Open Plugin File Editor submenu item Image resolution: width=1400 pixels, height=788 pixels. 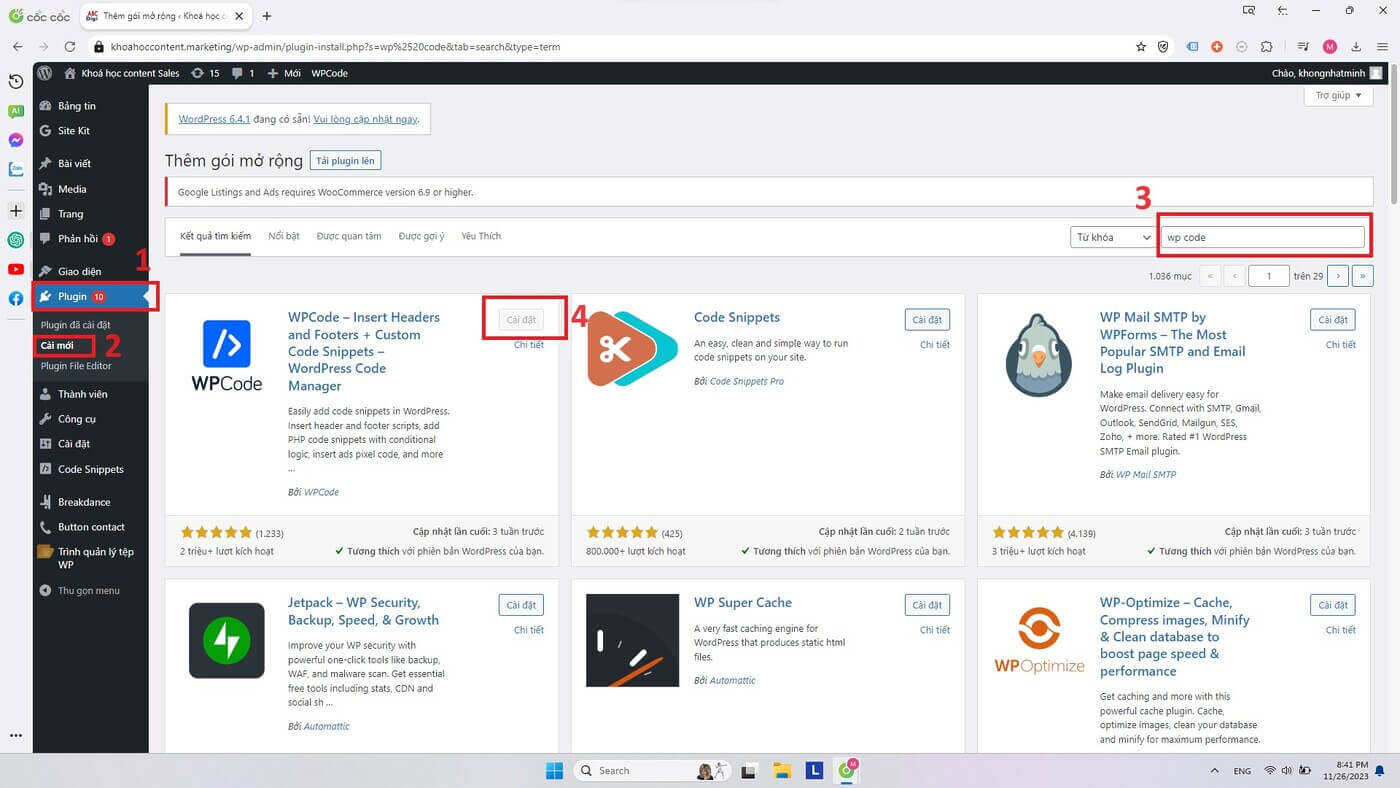[76, 365]
